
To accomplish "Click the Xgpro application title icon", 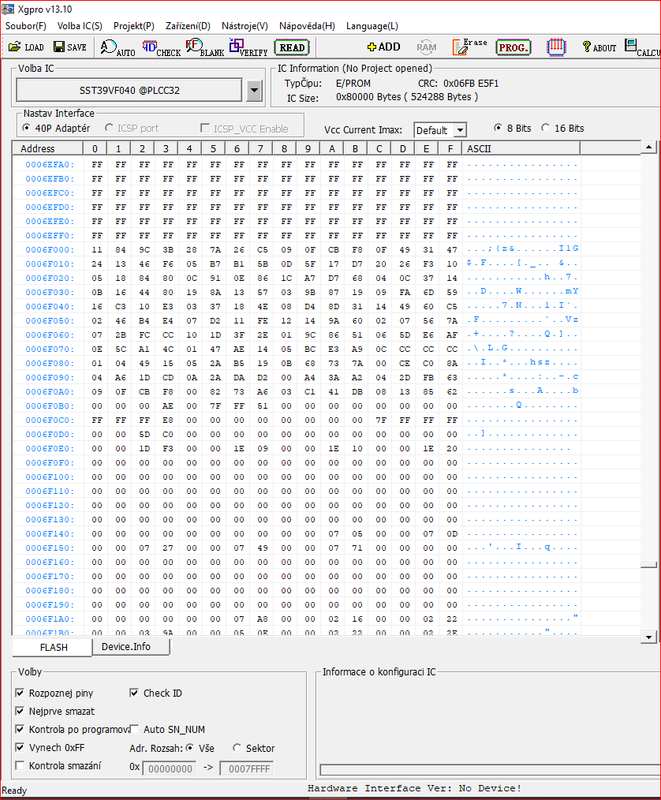I will click(x=7, y=9).
